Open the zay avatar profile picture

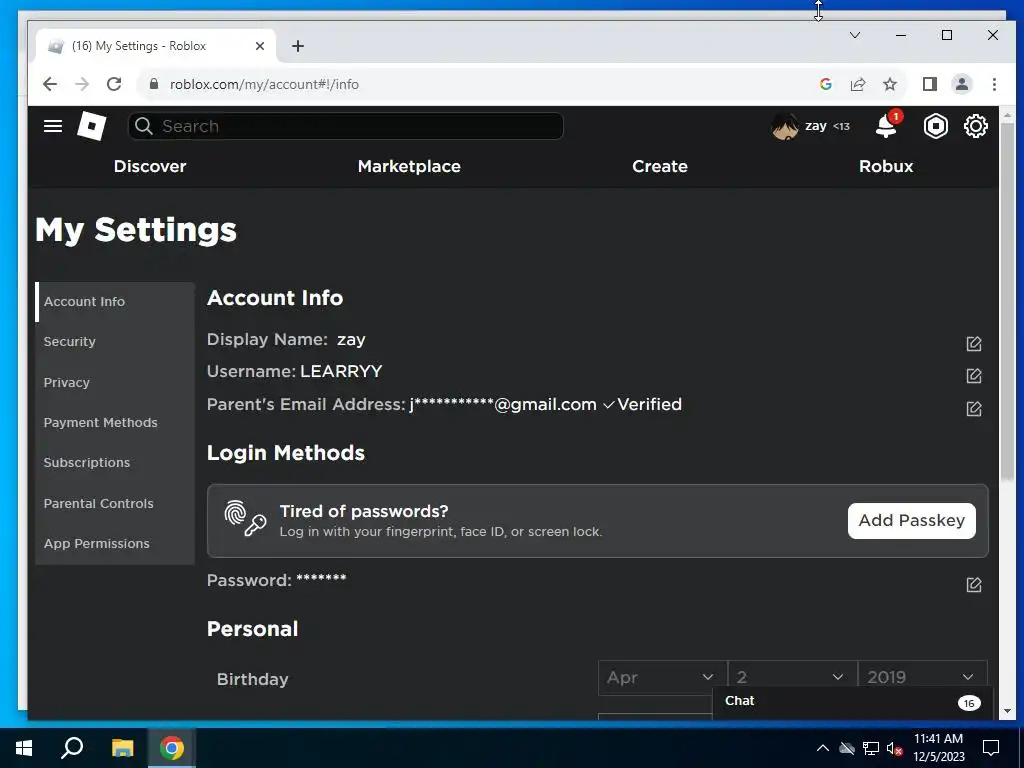(784, 126)
